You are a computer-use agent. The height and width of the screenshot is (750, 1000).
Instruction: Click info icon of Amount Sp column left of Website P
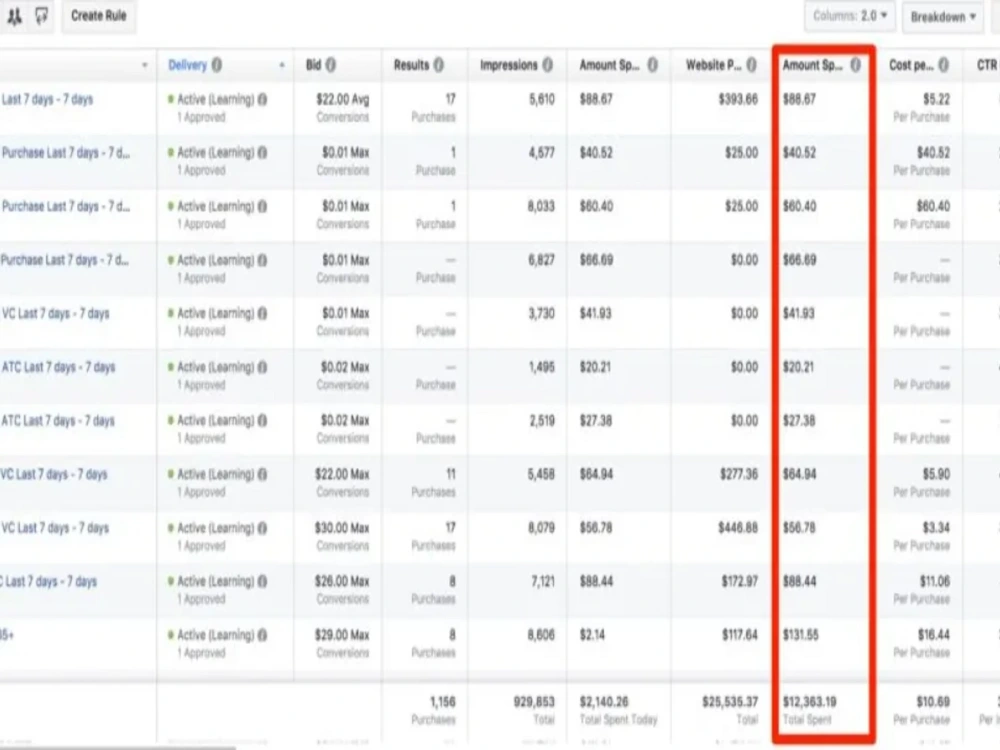pos(652,65)
